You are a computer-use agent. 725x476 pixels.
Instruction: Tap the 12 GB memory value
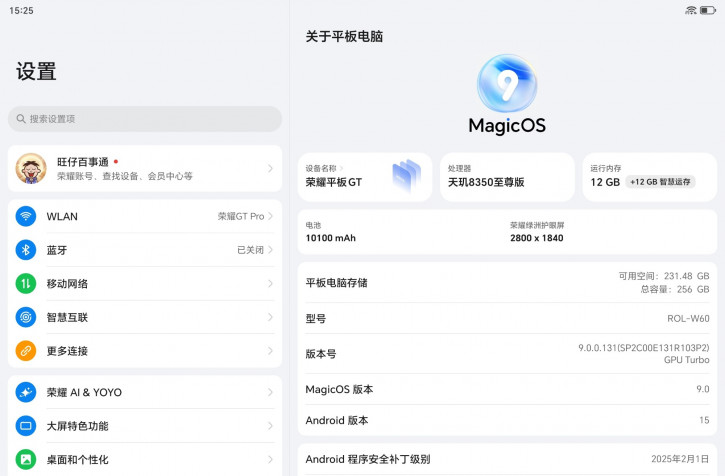tap(605, 182)
